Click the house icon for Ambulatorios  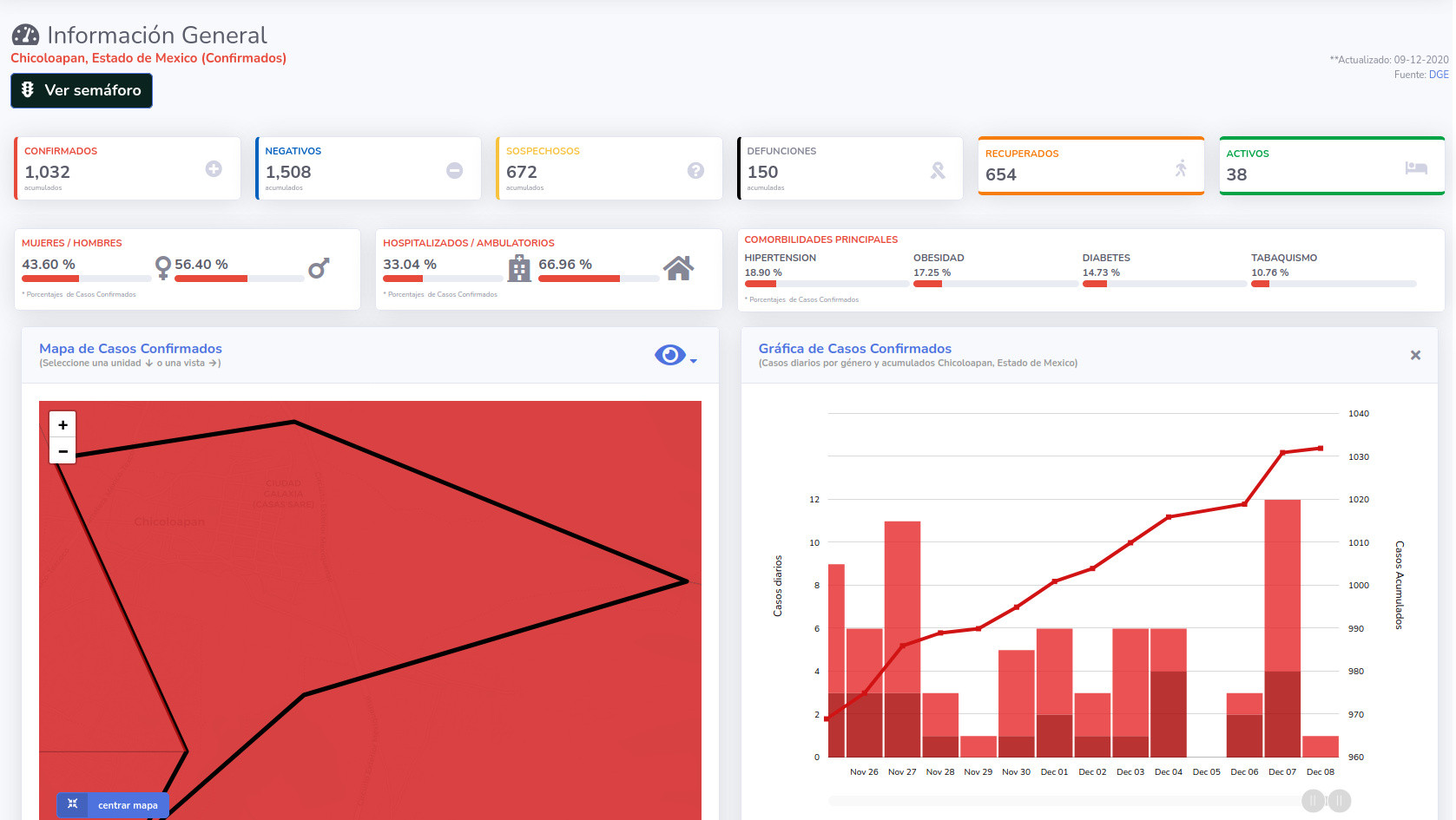coord(679,268)
